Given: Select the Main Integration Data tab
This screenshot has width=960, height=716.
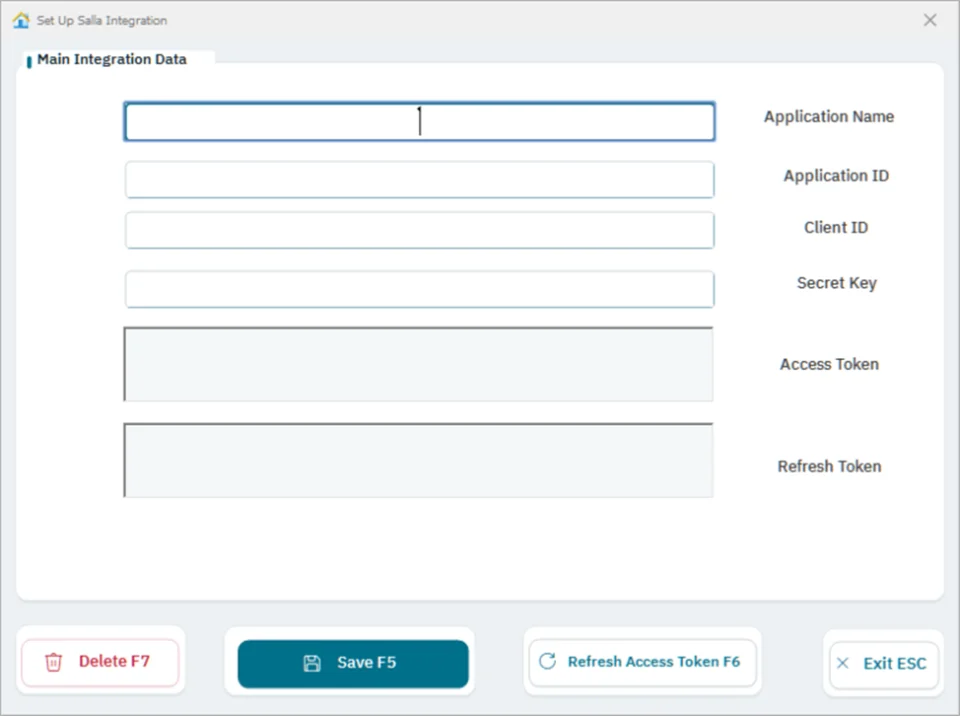Looking at the screenshot, I should point(111,59).
